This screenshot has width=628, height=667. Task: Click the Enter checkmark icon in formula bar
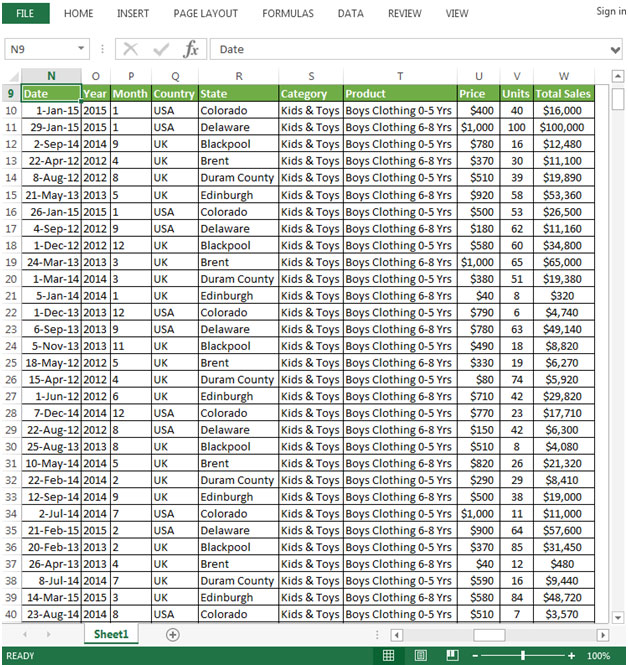tap(161, 49)
